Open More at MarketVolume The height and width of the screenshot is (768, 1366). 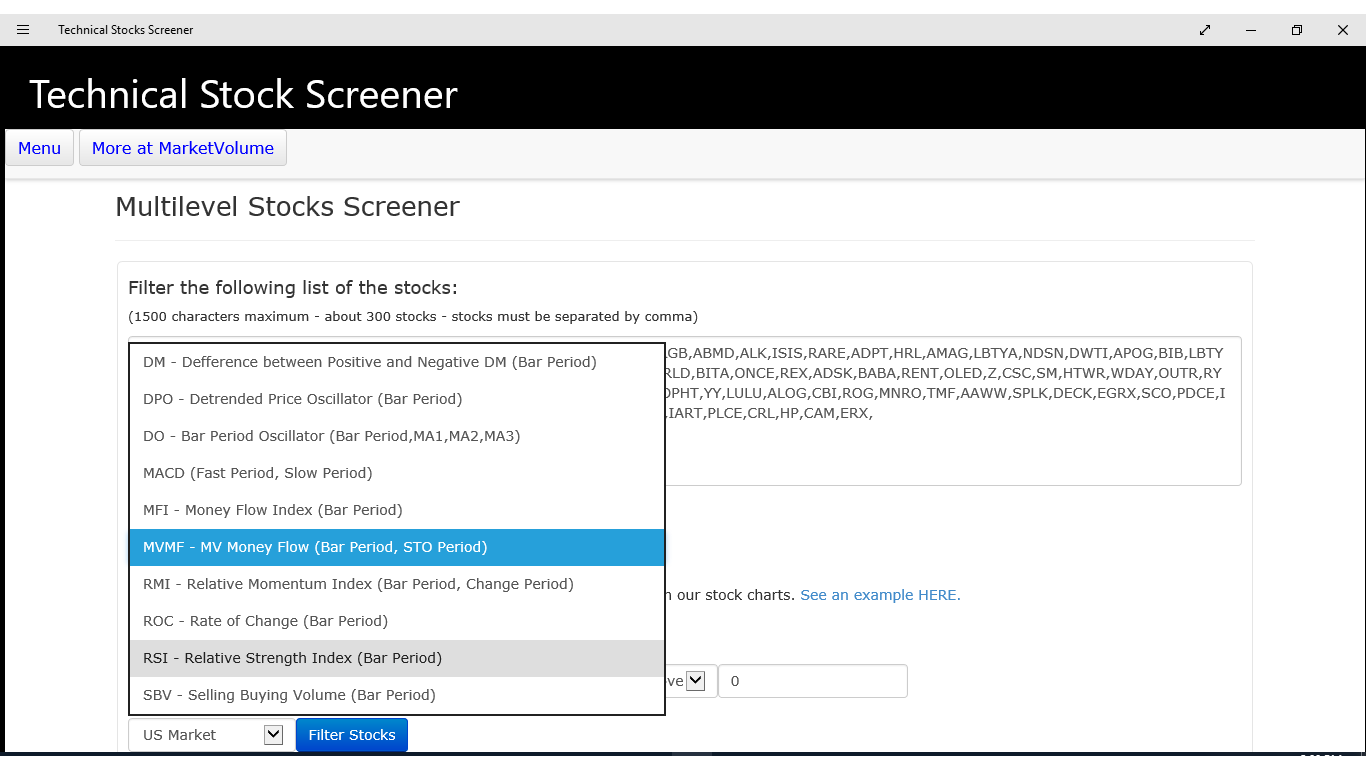tap(183, 148)
